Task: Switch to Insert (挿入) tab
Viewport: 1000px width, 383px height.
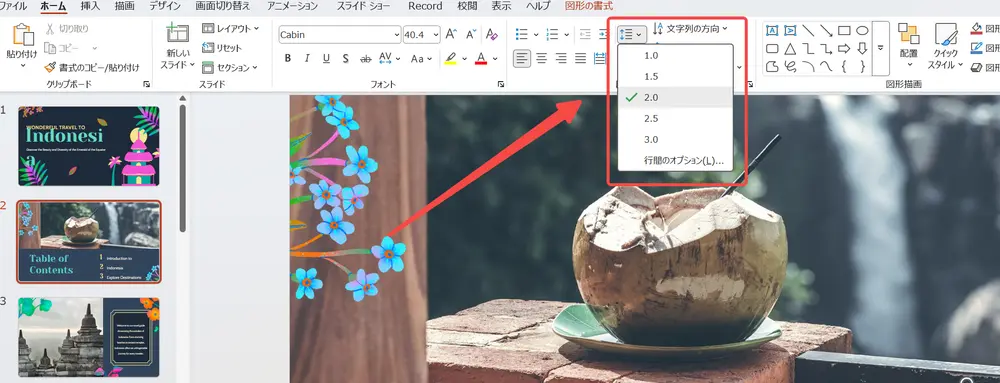Action: [x=91, y=6]
